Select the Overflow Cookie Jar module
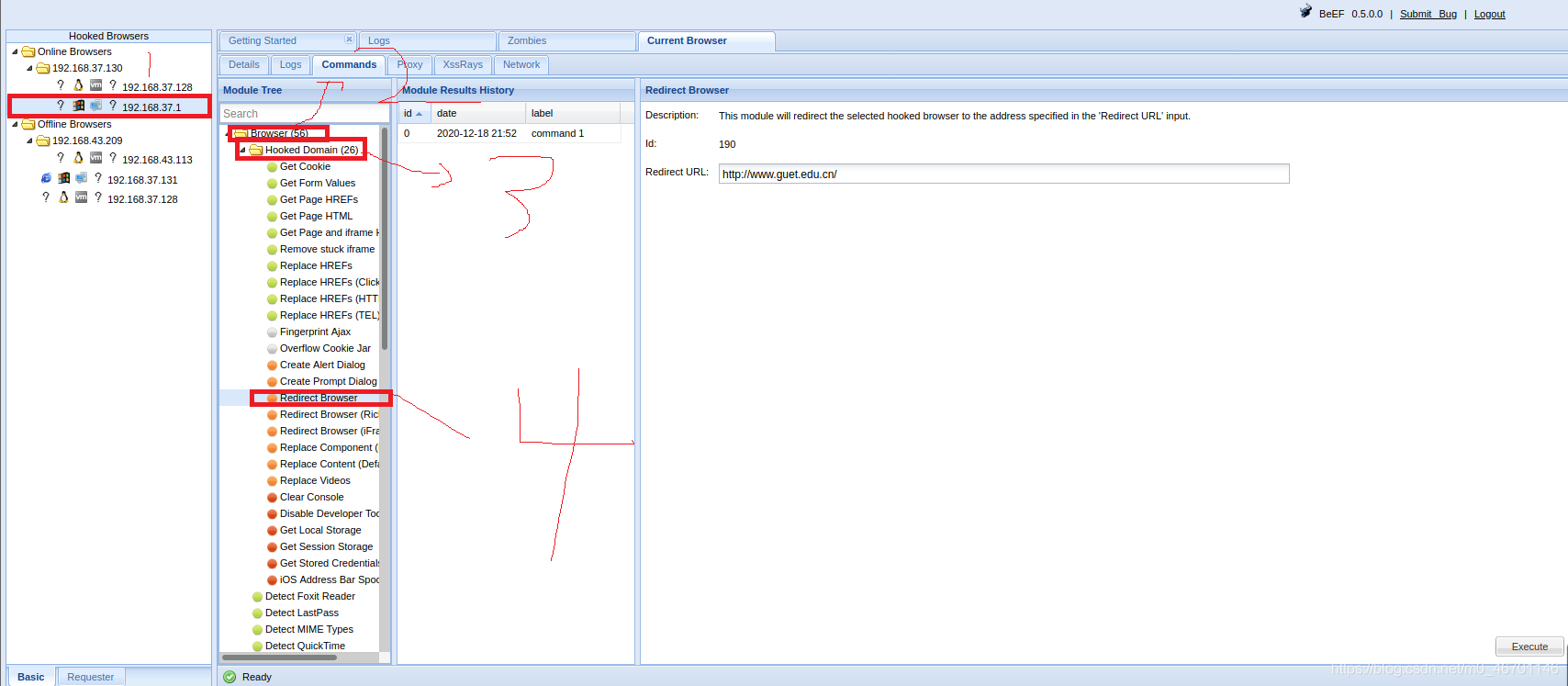Image resolution: width=1568 pixels, height=686 pixels. point(325,348)
